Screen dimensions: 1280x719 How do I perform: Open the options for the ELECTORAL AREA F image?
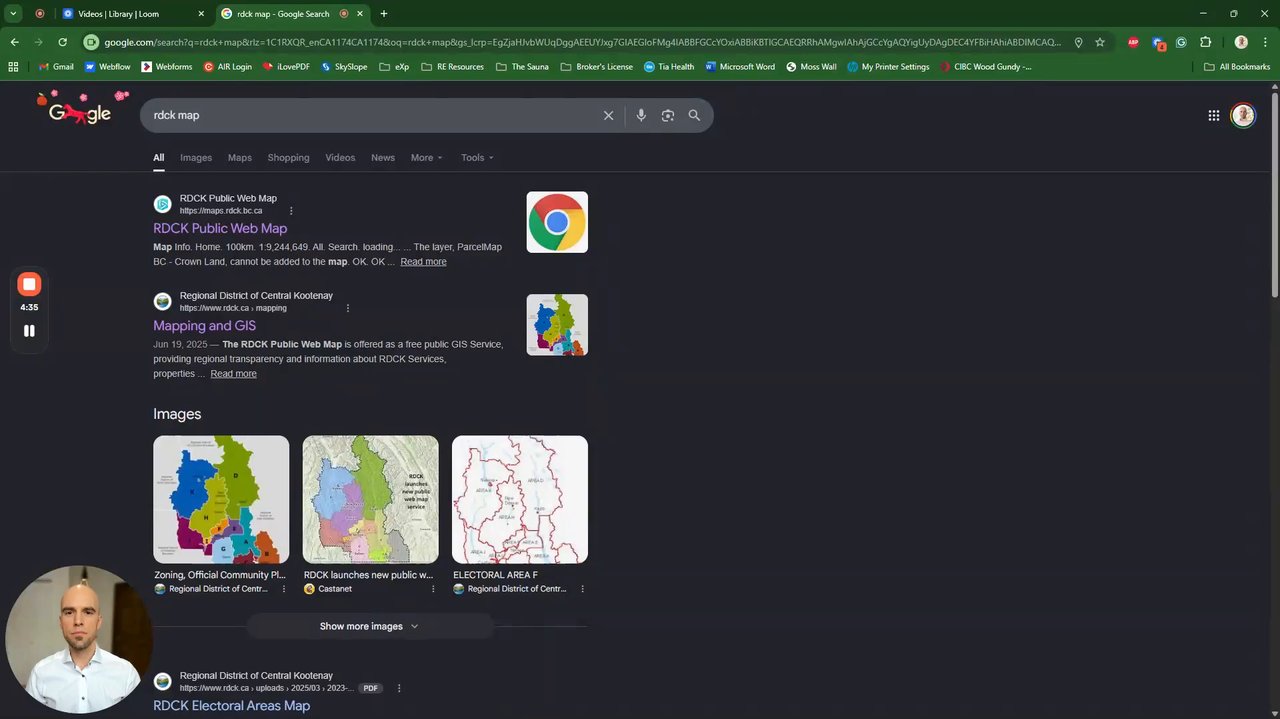[x=582, y=589]
